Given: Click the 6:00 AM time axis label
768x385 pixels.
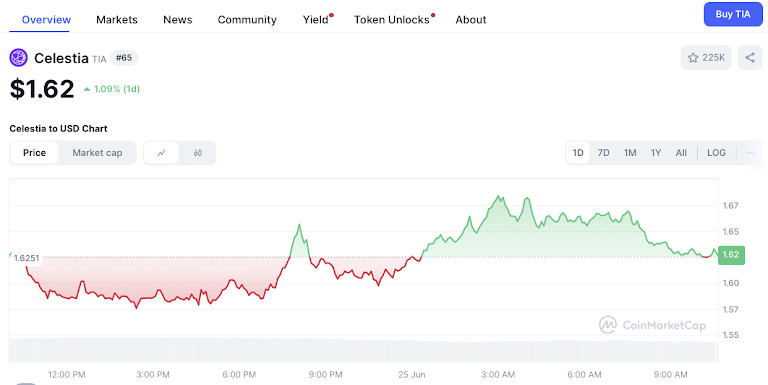Looking at the screenshot, I should (x=584, y=375).
